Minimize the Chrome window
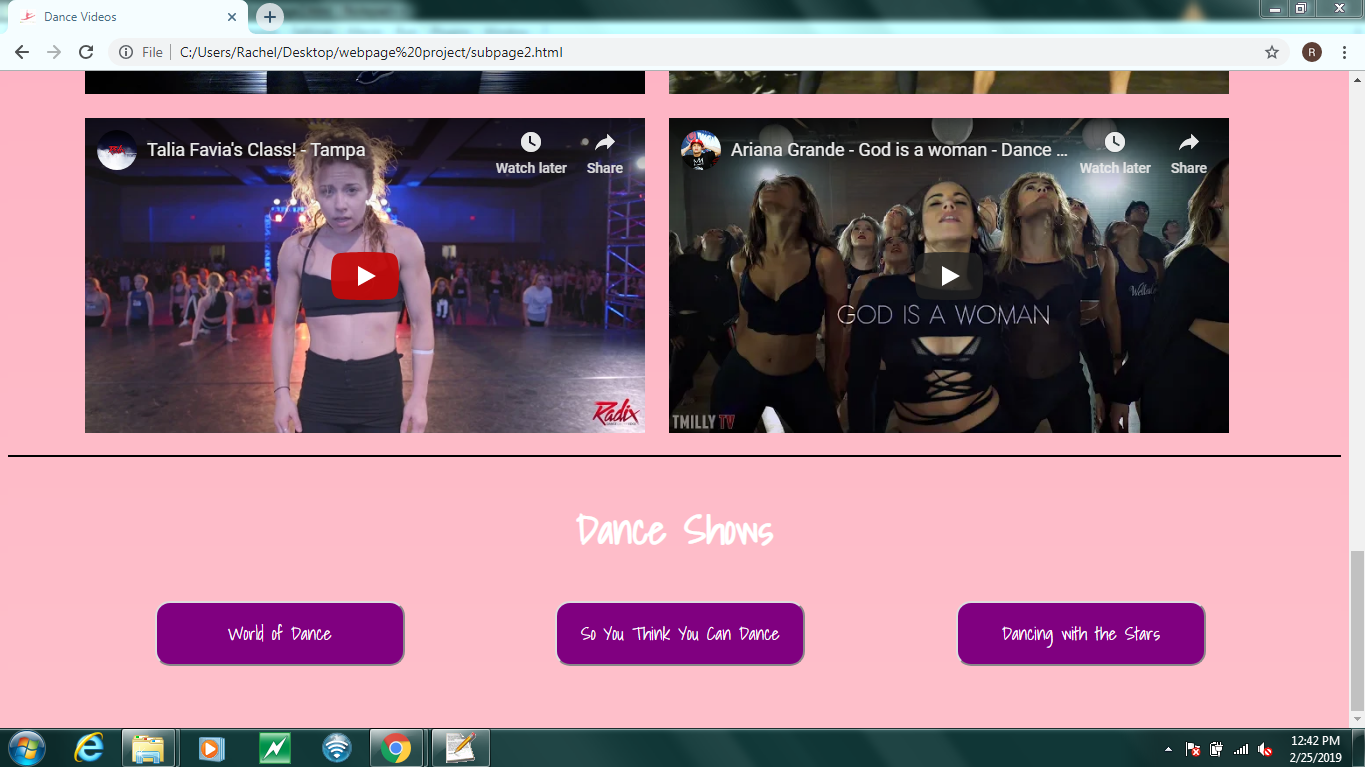The height and width of the screenshot is (767, 1365). (x=1275, y=8)
